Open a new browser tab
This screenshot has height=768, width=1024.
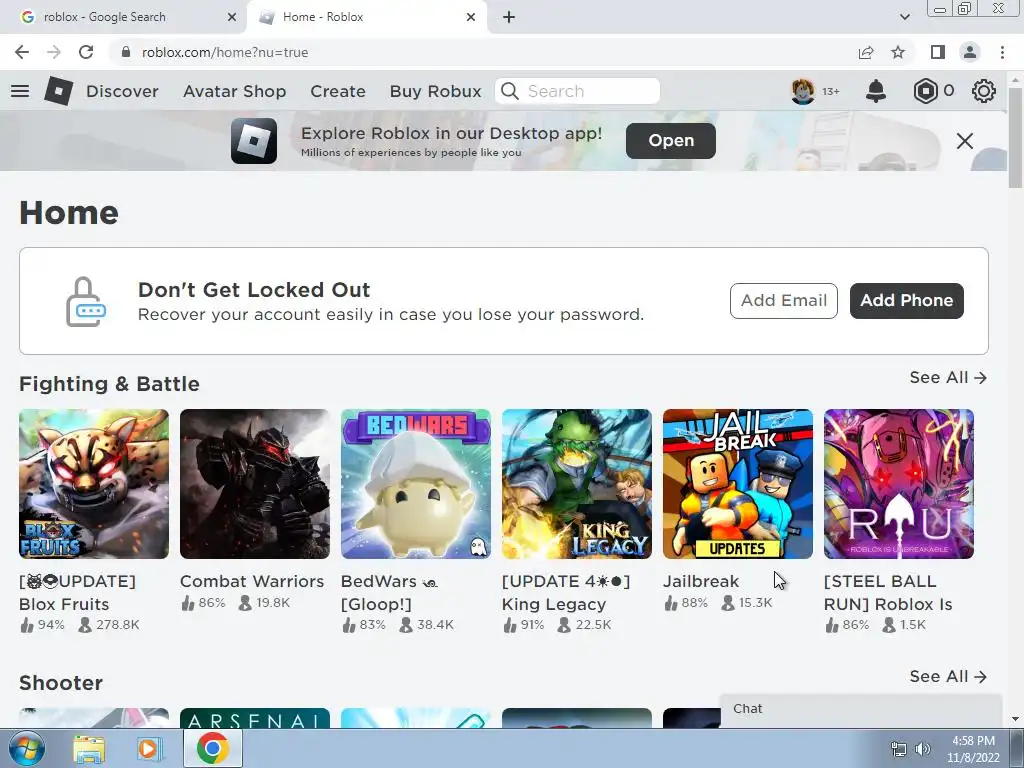click(x=509, y=17)
